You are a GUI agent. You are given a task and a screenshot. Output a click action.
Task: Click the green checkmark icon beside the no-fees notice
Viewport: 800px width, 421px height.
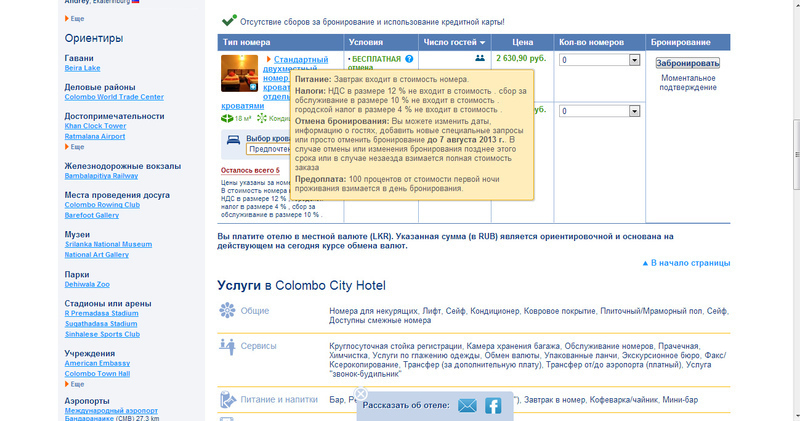[229, 21]
